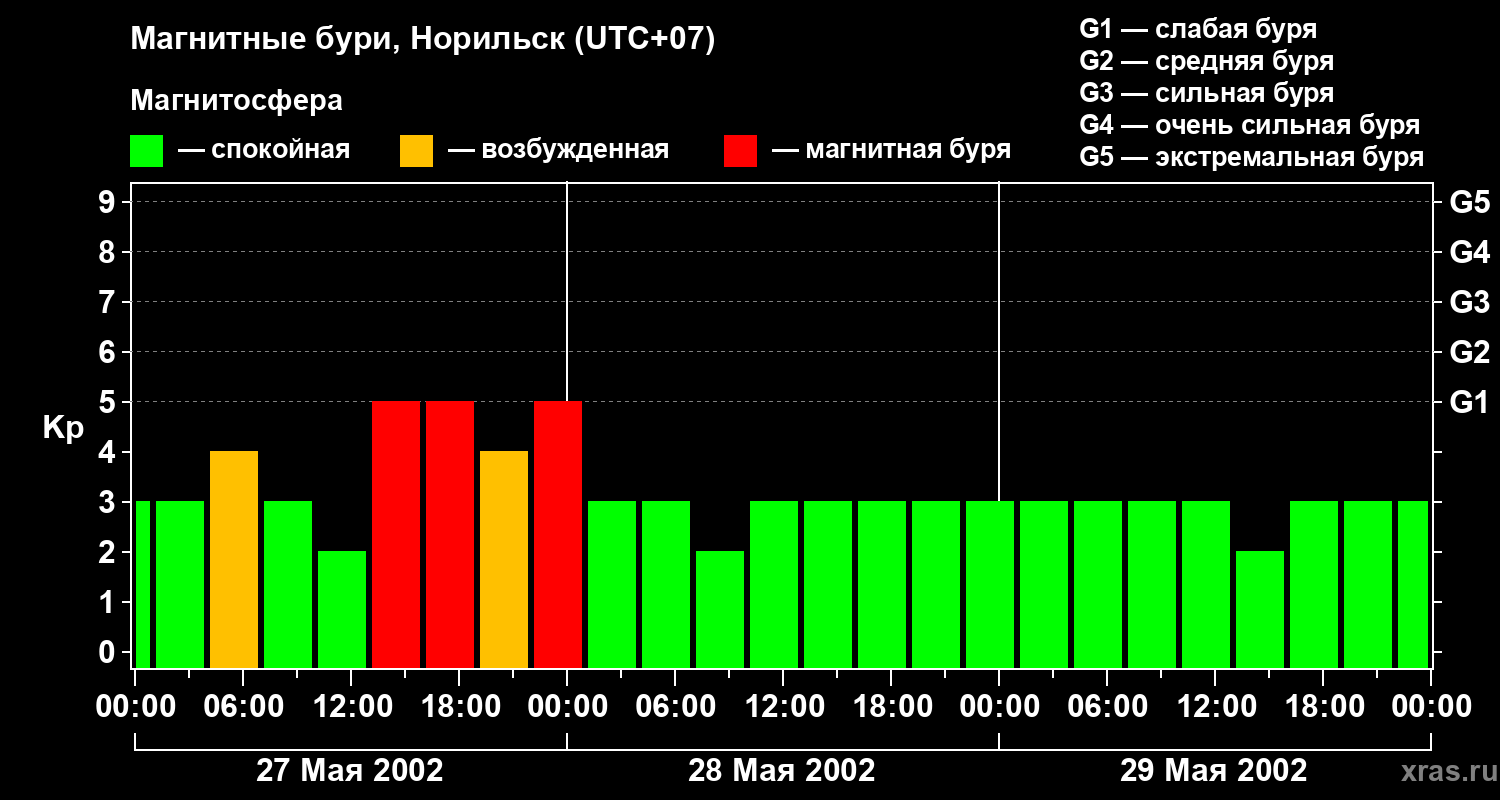Click the '9' tick on the Kp axis
Image resolution: width=1500 pixels, height=800 pixels.
[109, 202]
